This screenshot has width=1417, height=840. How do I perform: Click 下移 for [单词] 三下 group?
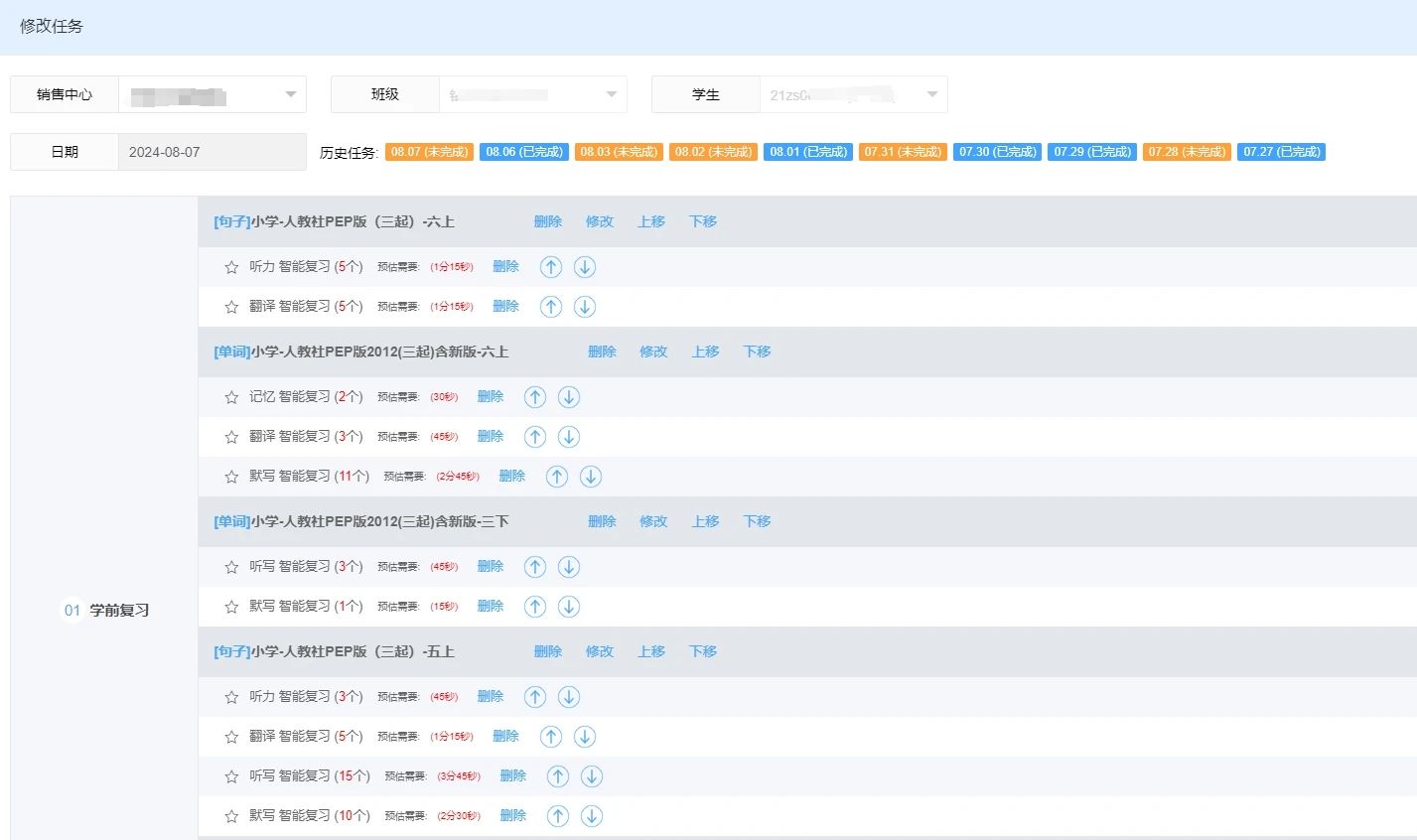point(758,521)
